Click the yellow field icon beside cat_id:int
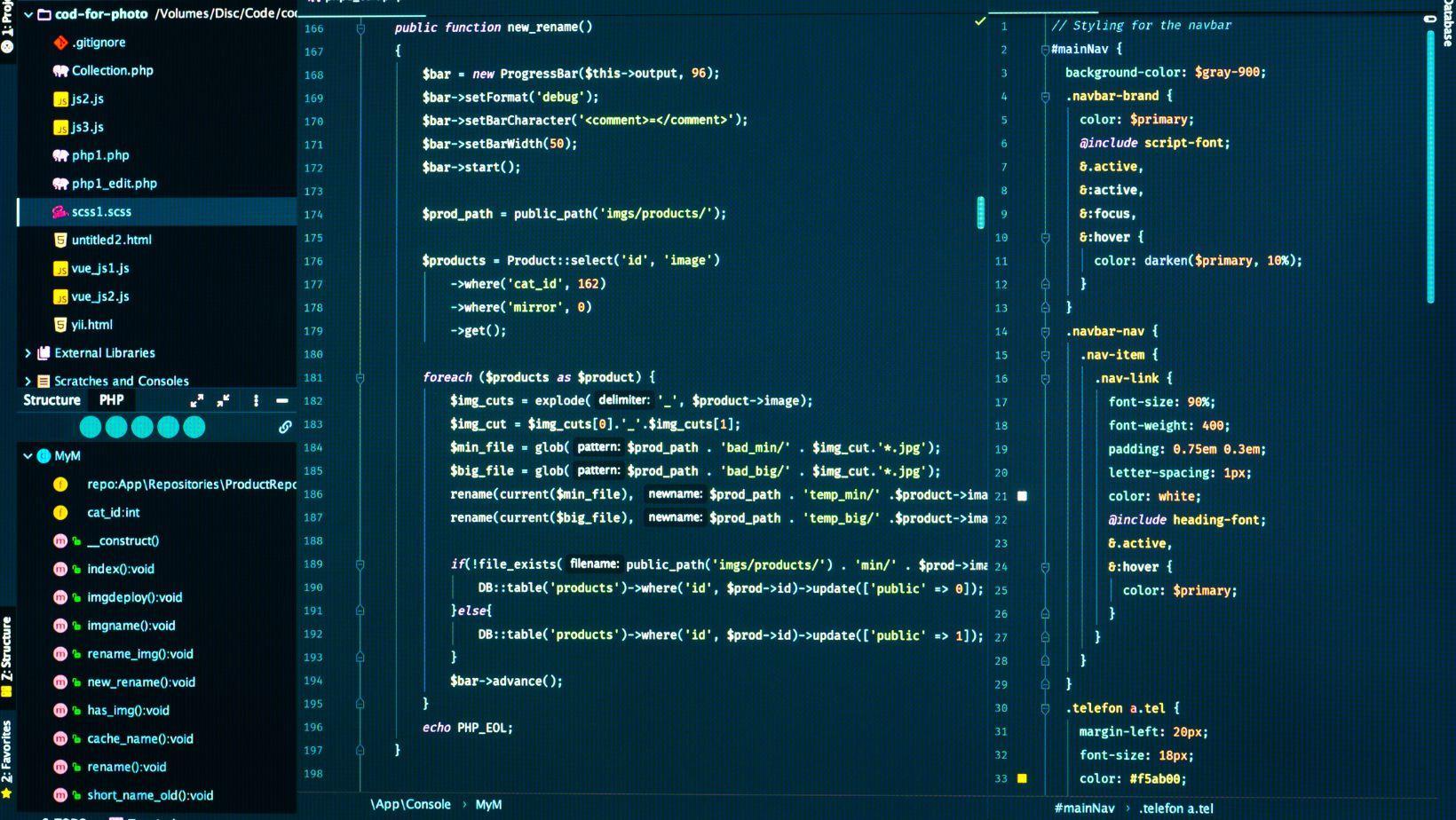Image resolution: width=1456 pixels, height=820 pixels. pyautogui.click(x=60, y=513)
